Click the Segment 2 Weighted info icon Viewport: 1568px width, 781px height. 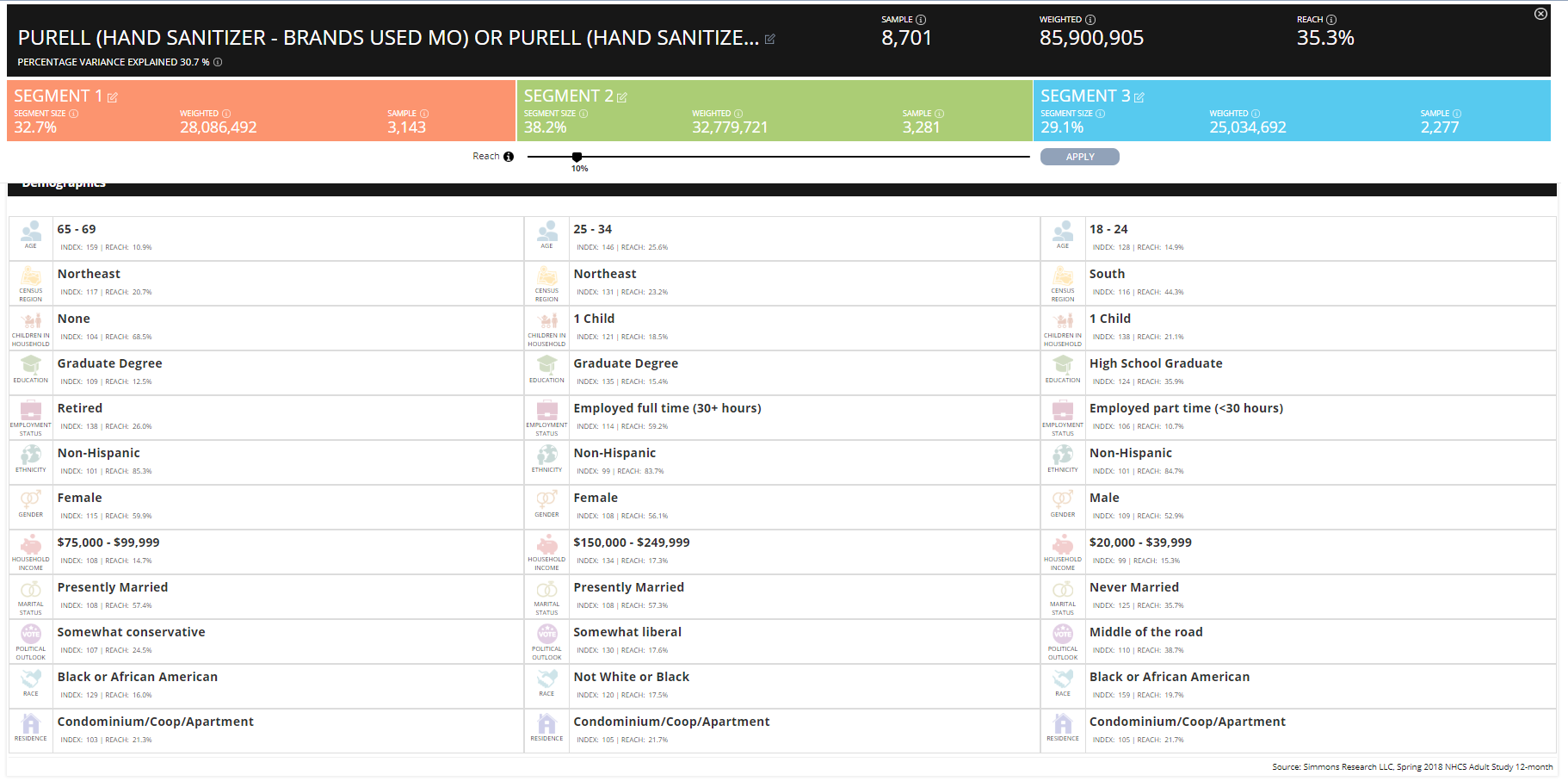[x=738, y=114]
